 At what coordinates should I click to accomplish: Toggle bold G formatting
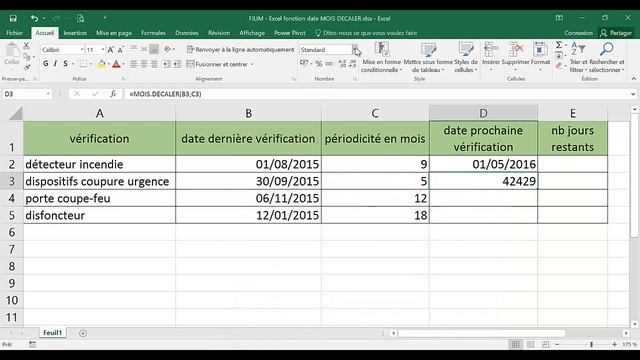tap(45, 64)
